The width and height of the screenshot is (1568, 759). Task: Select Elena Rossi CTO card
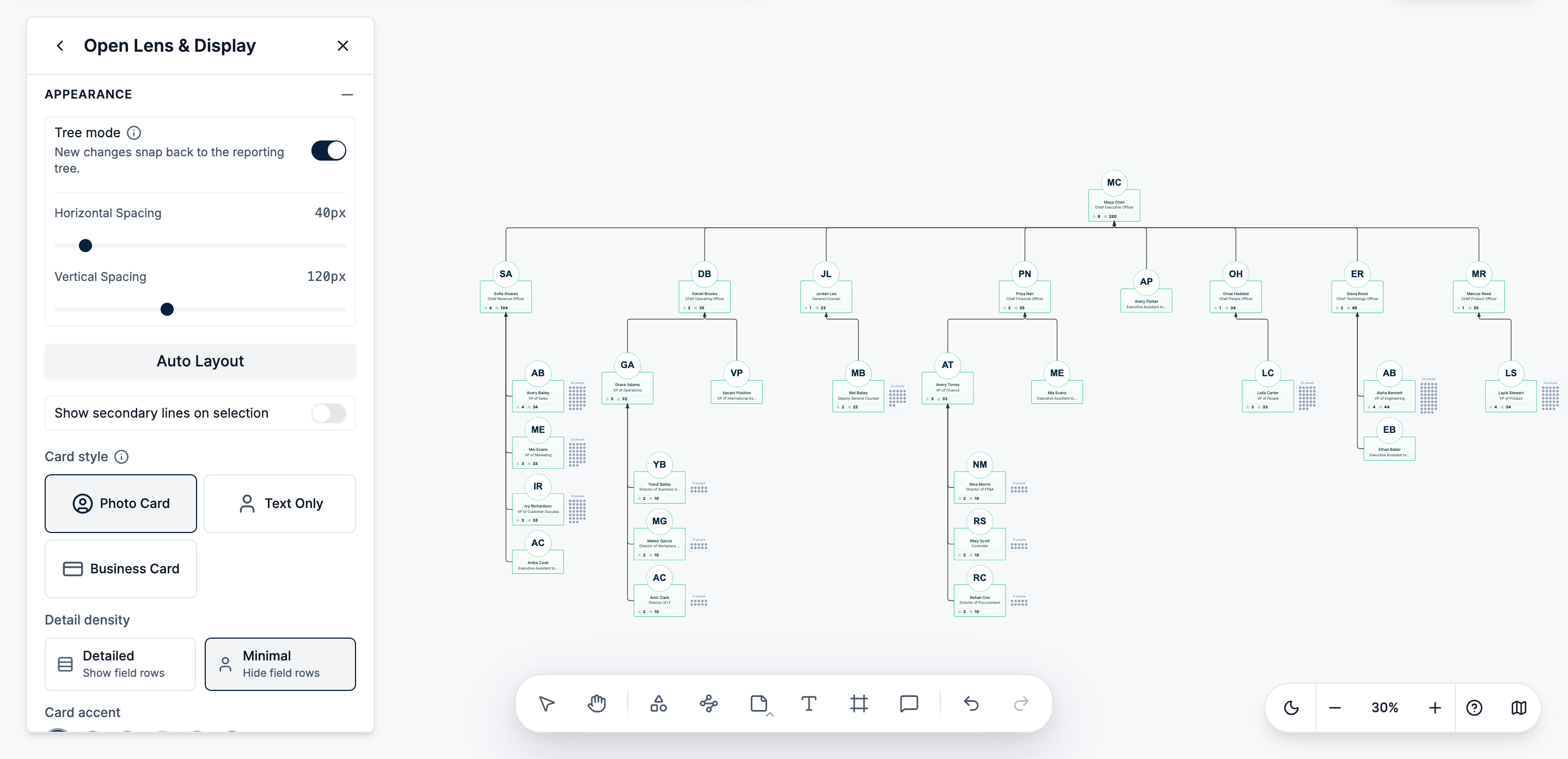pos(1357,296)
